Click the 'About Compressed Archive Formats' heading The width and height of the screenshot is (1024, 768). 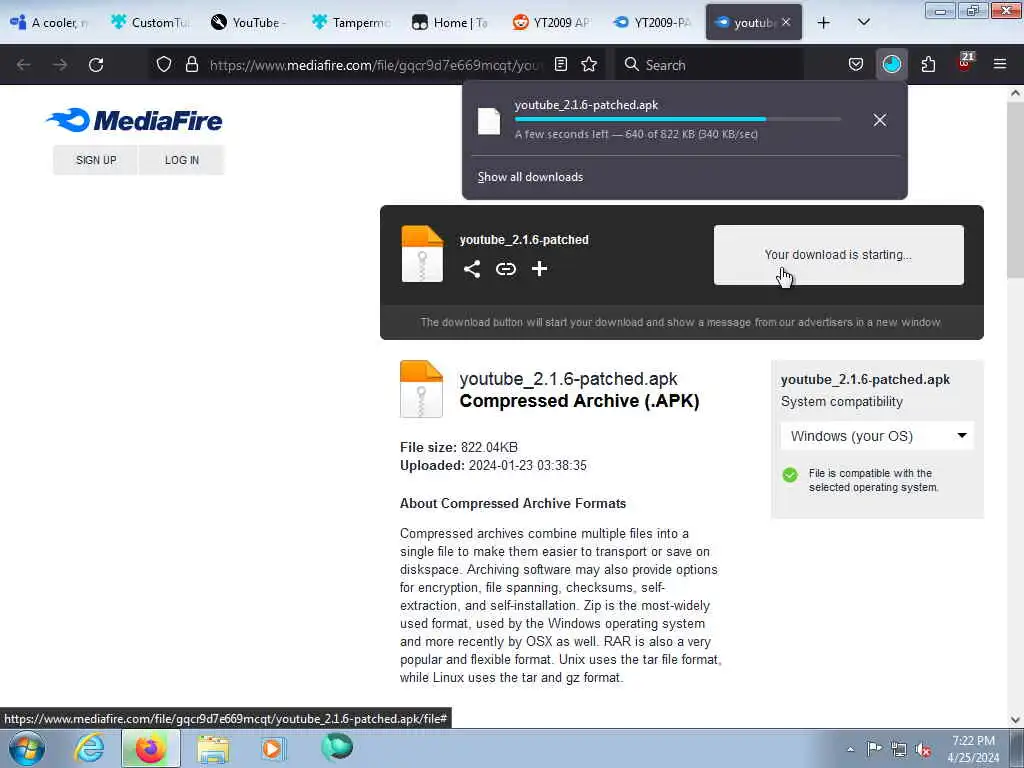point(513,504)
